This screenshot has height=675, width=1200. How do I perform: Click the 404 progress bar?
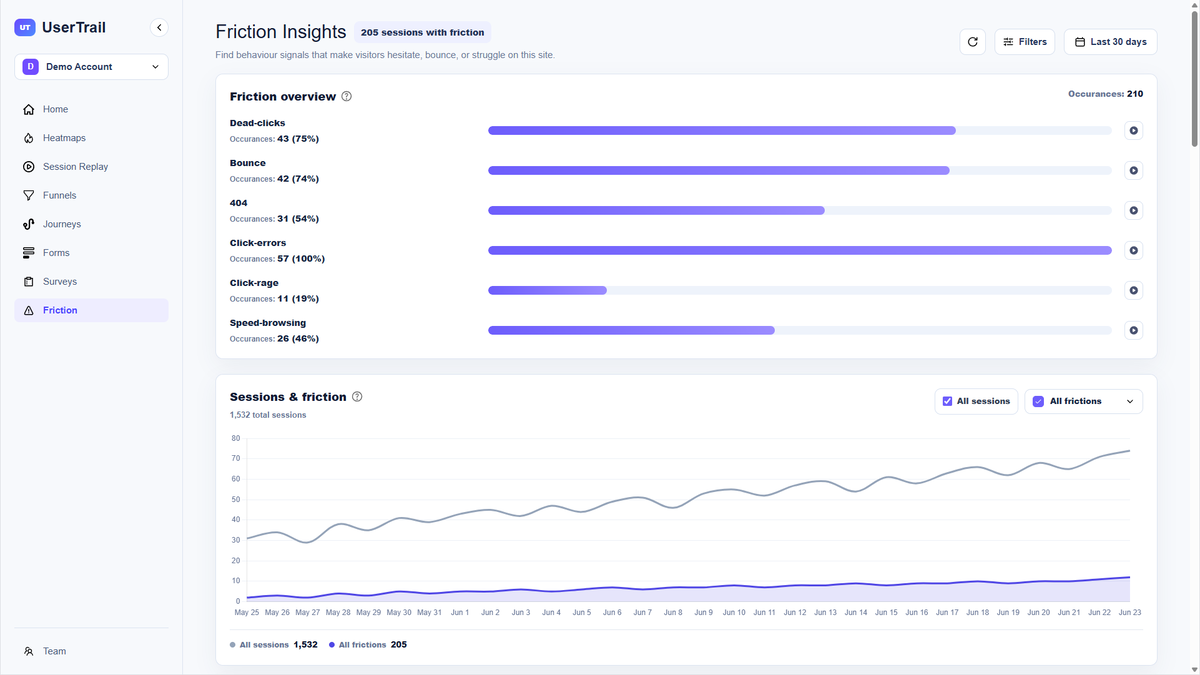point(800,211)
